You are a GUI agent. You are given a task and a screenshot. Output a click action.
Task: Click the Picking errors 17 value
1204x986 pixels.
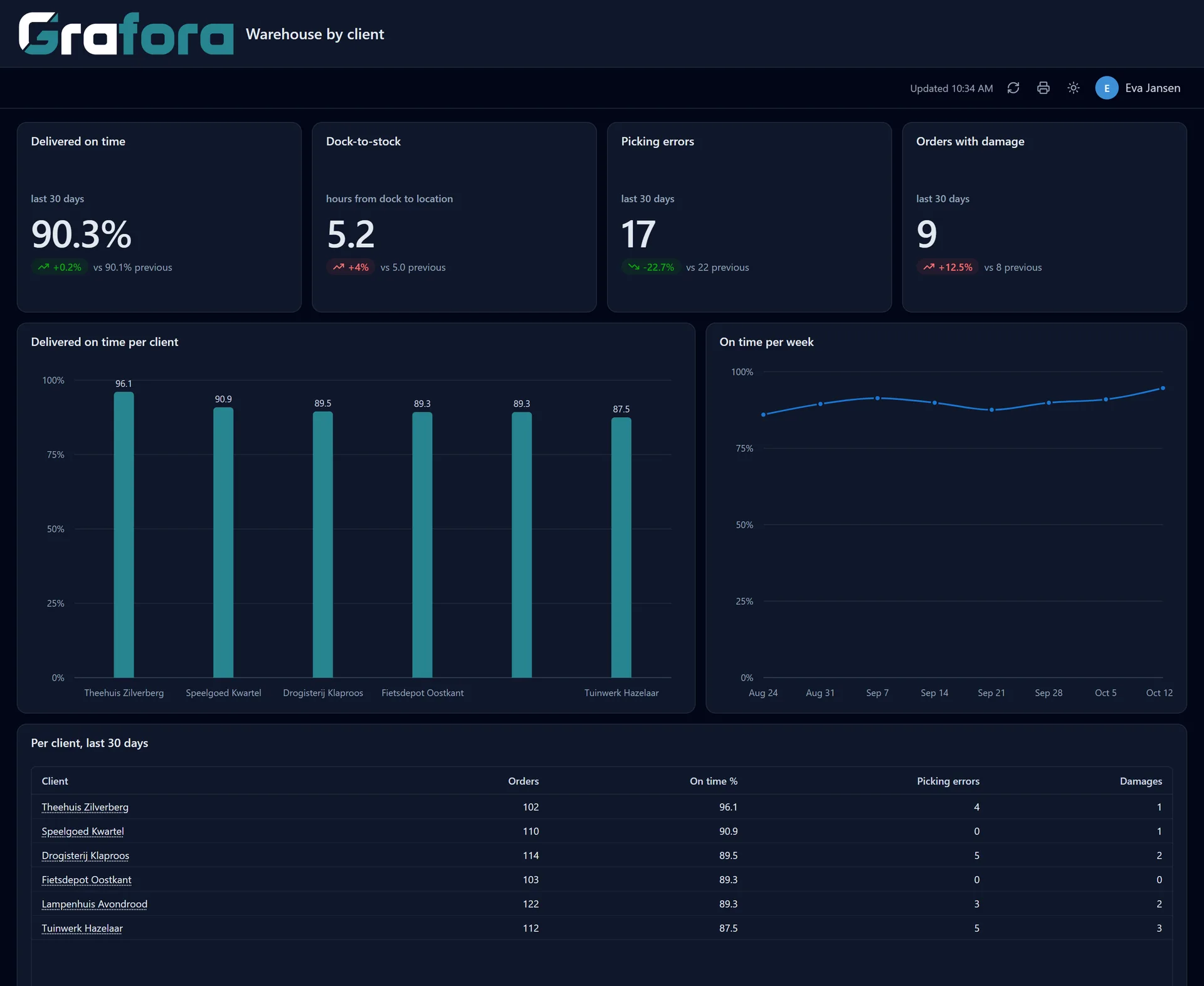tap(638, 234)
